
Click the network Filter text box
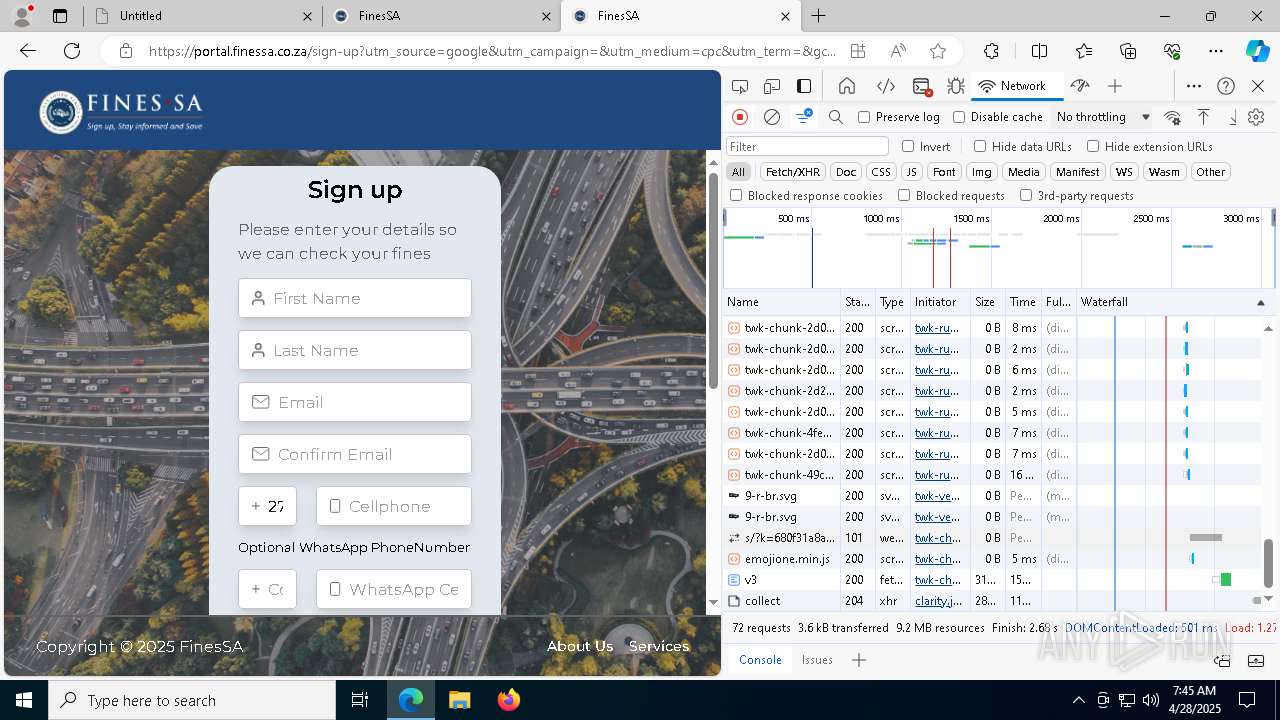pos(807,146)
